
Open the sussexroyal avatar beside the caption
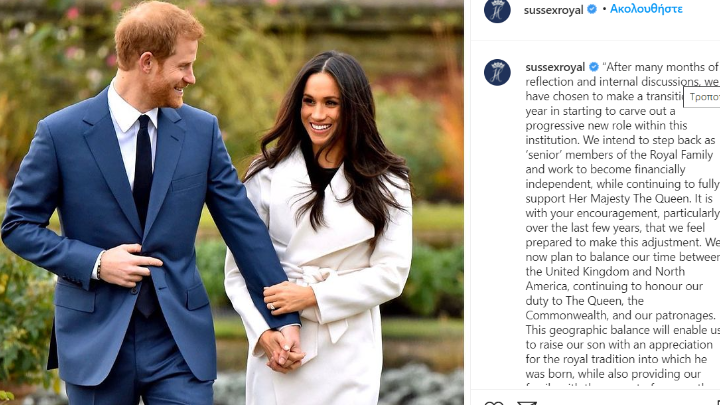(497, 72)
